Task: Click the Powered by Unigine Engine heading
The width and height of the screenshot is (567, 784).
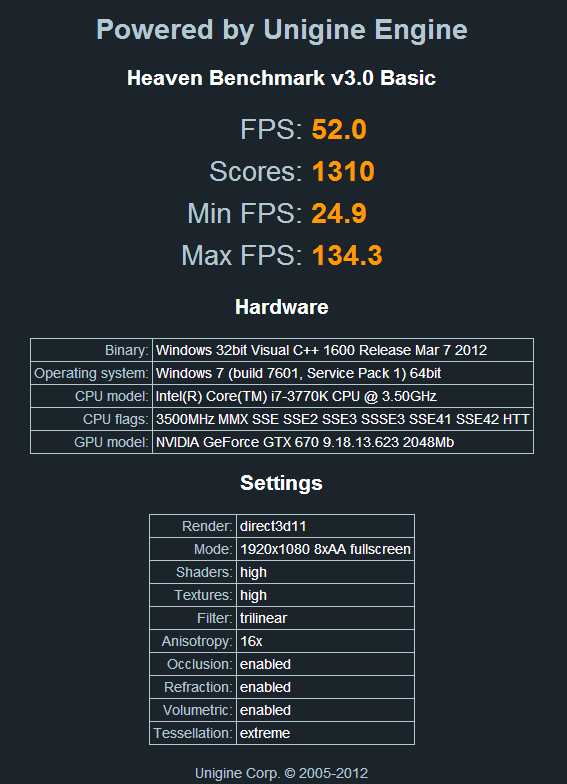Action: (x=282, y=30)
